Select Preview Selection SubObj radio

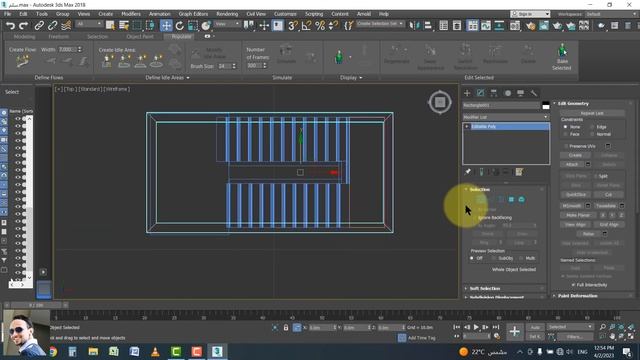493,258
